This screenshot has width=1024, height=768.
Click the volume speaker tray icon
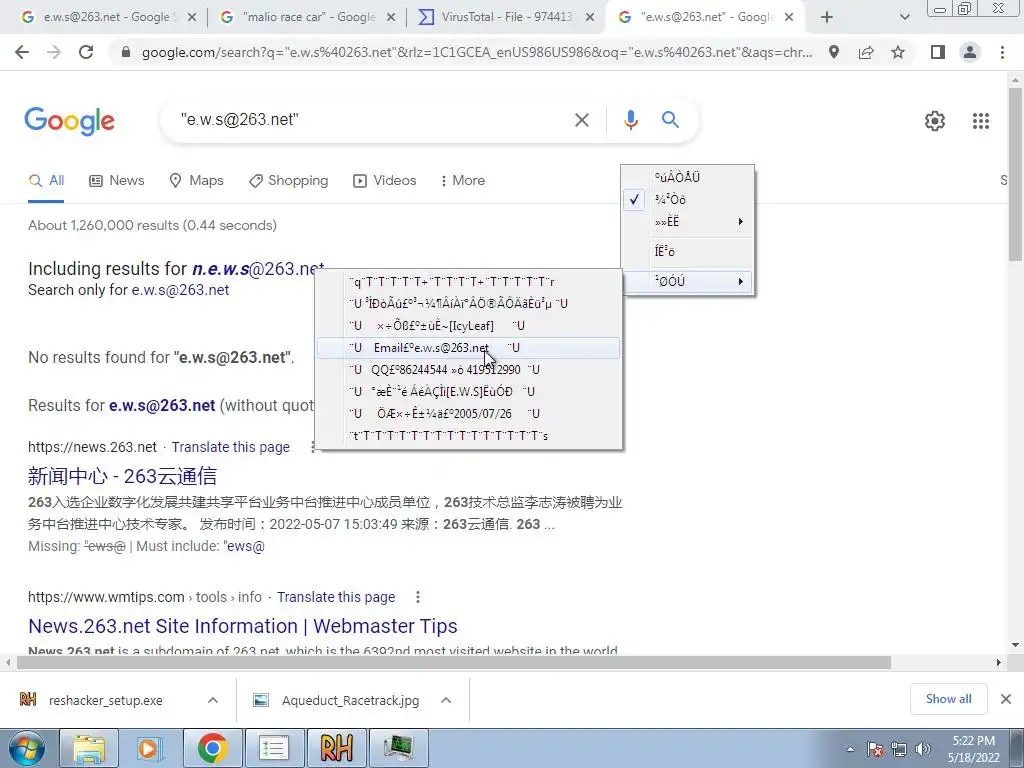click(923, 749)
